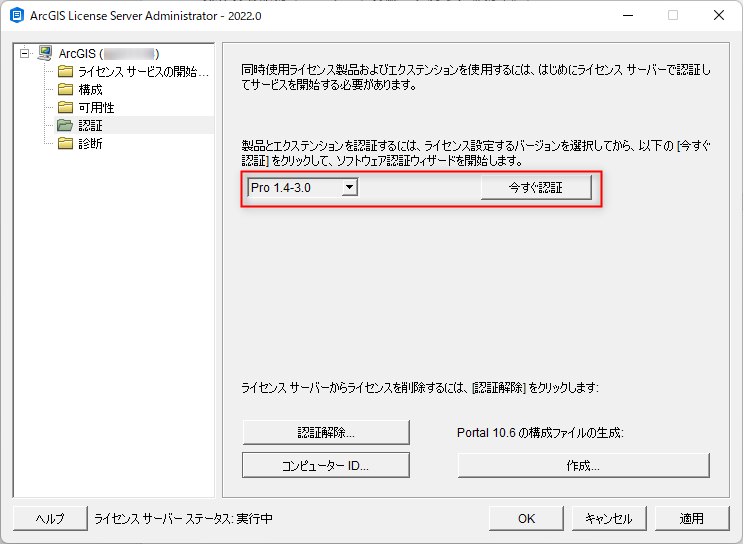Select the 可用性 tree item

point(96,108)
